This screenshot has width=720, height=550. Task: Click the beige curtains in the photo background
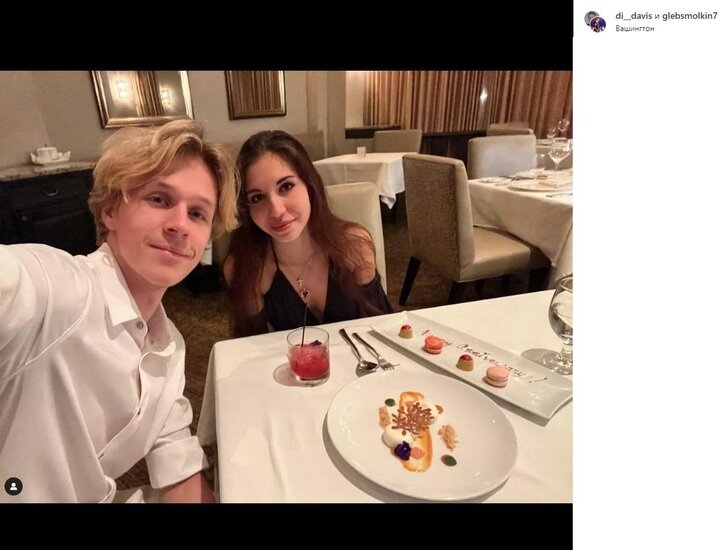(467, 101)
